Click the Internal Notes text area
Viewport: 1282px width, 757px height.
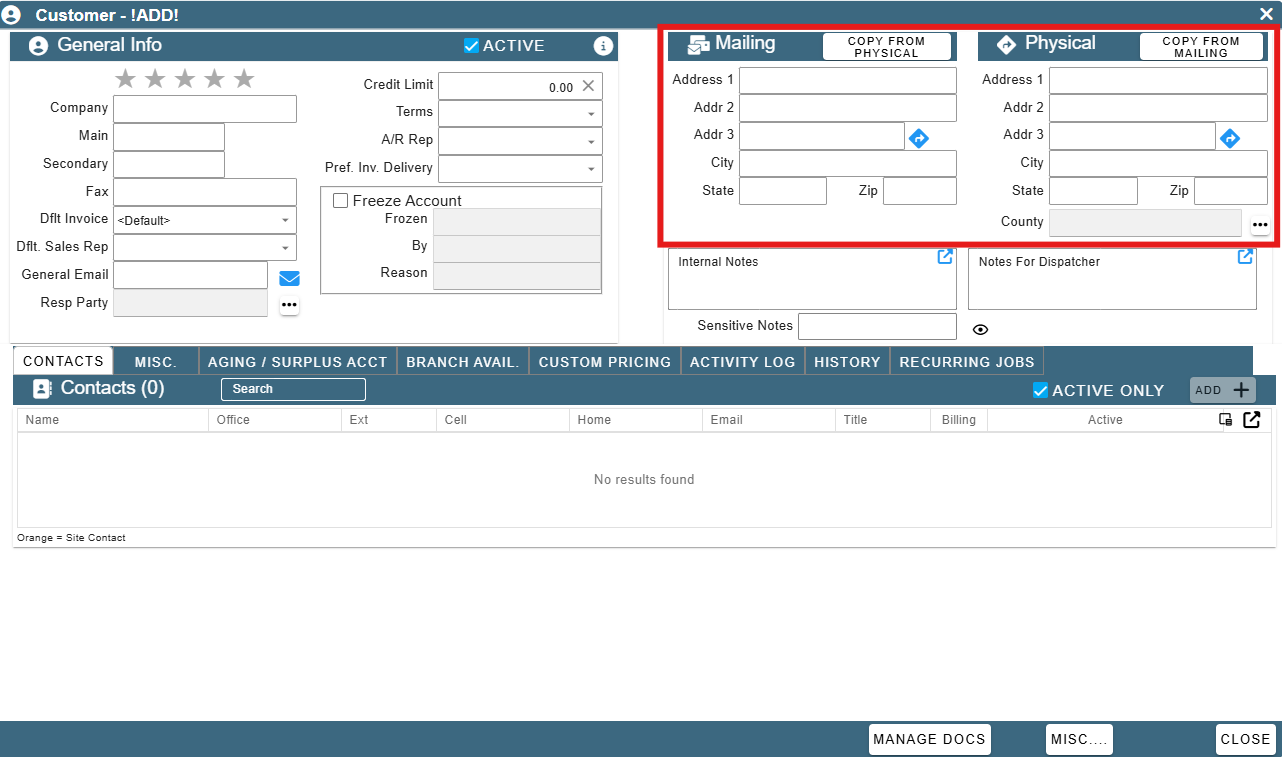(812, 279)
